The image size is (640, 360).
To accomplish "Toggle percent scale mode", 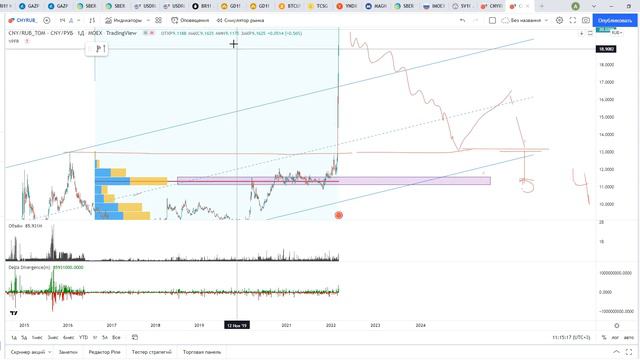I will coord(604,338).
